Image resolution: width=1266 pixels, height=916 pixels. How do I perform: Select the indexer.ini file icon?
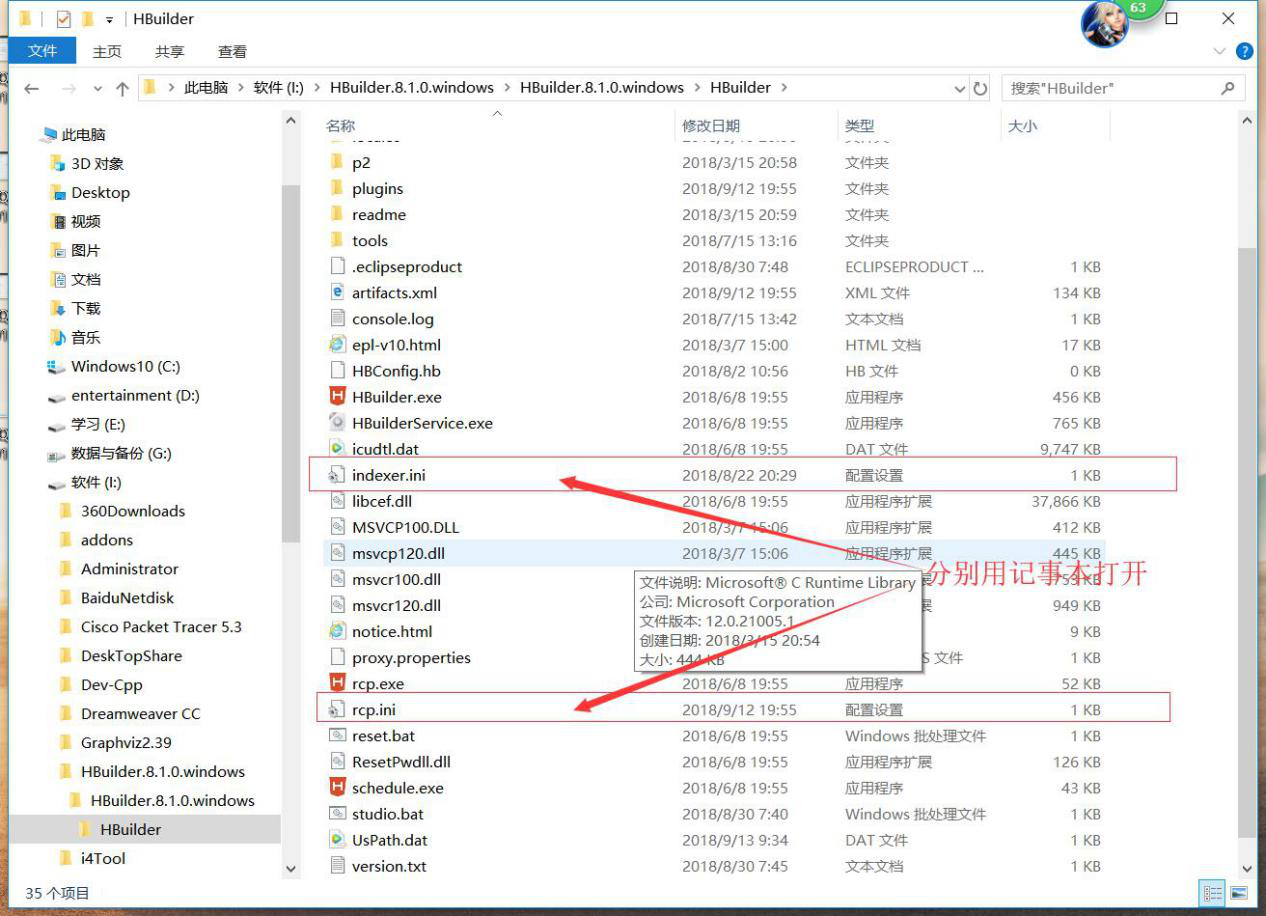pos(337,475)
